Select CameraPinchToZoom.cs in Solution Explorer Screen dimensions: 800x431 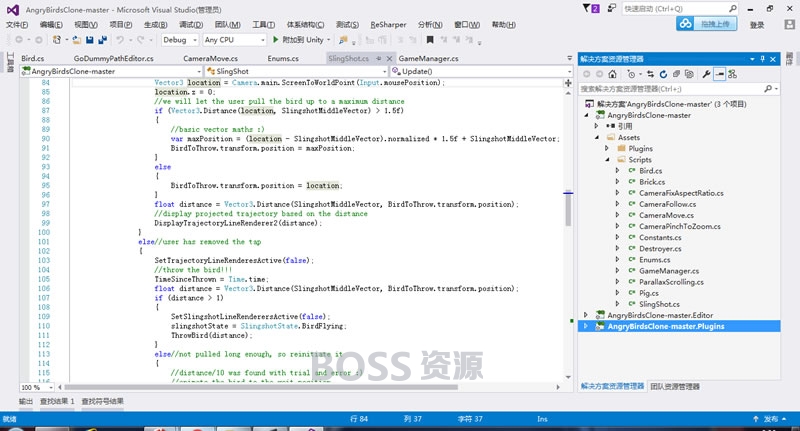680,226
